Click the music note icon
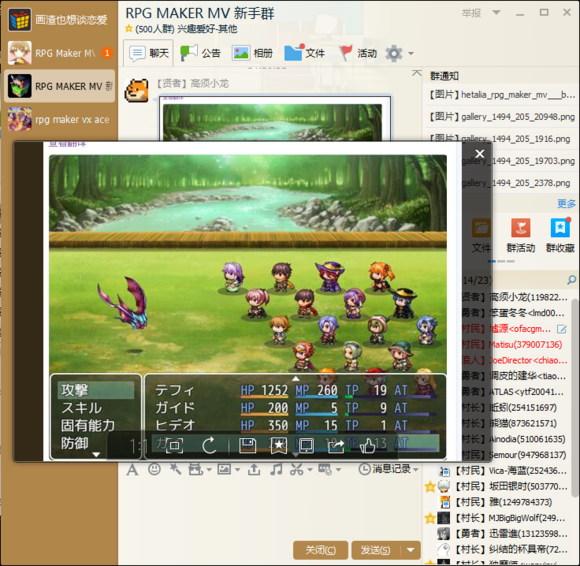The width and height of the screenshot is (580, 566). [276, 469]
